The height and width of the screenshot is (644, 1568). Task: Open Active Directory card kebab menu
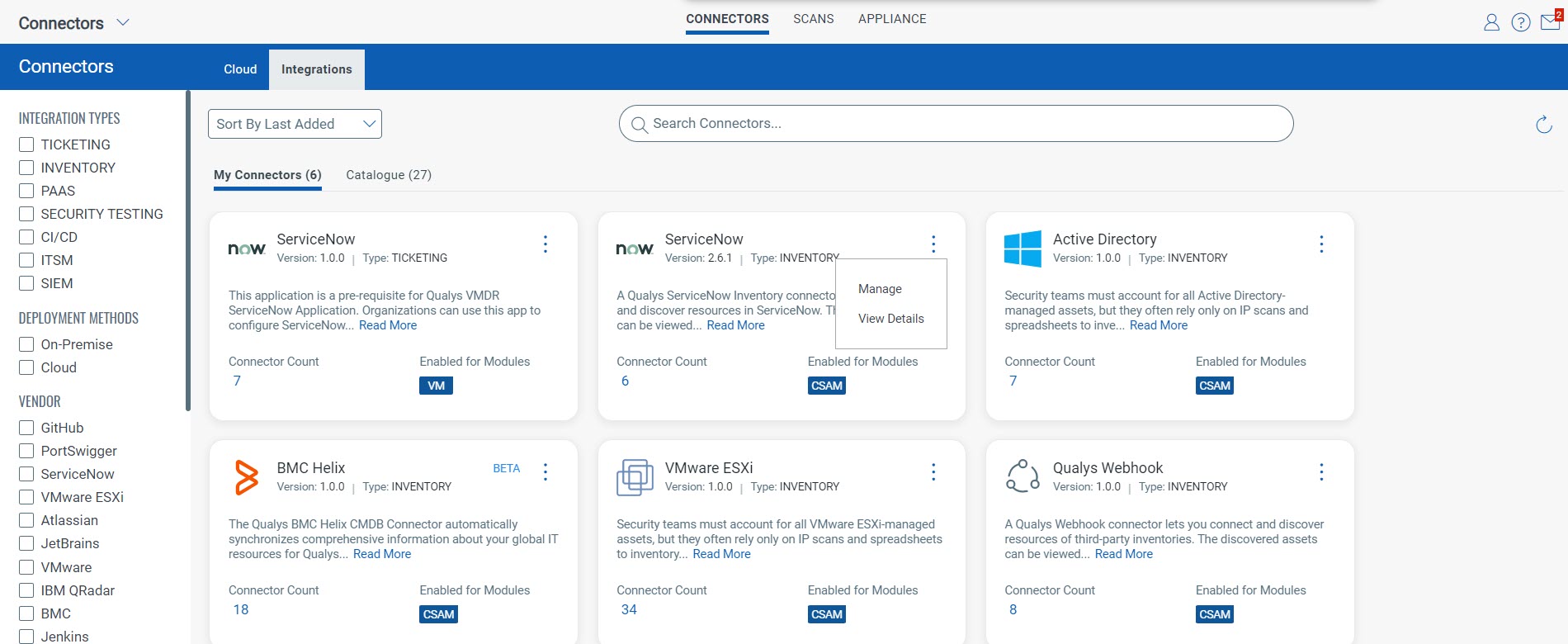click(x=1321, y=244)
